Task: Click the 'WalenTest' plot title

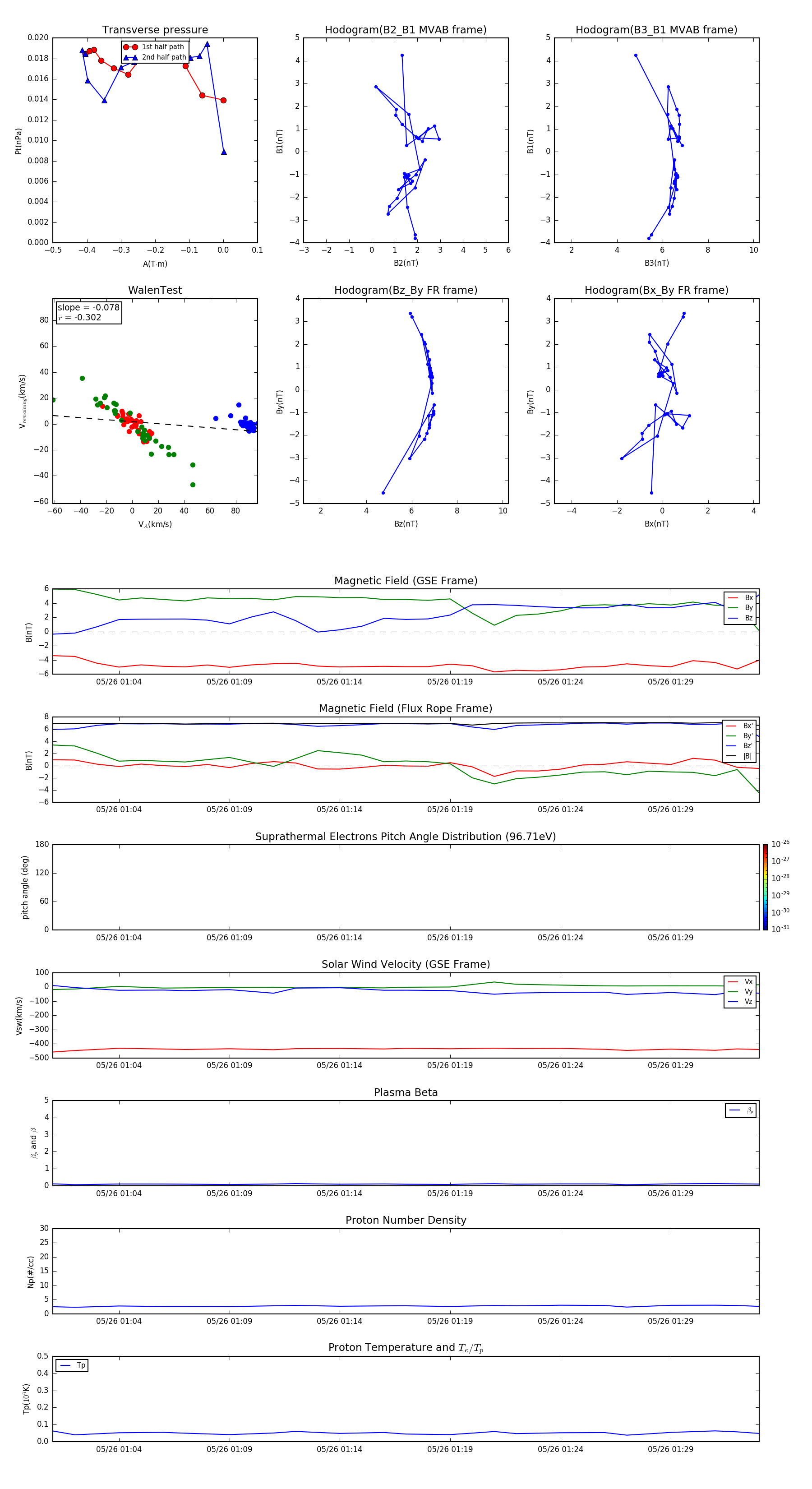Action: point(155,290)
